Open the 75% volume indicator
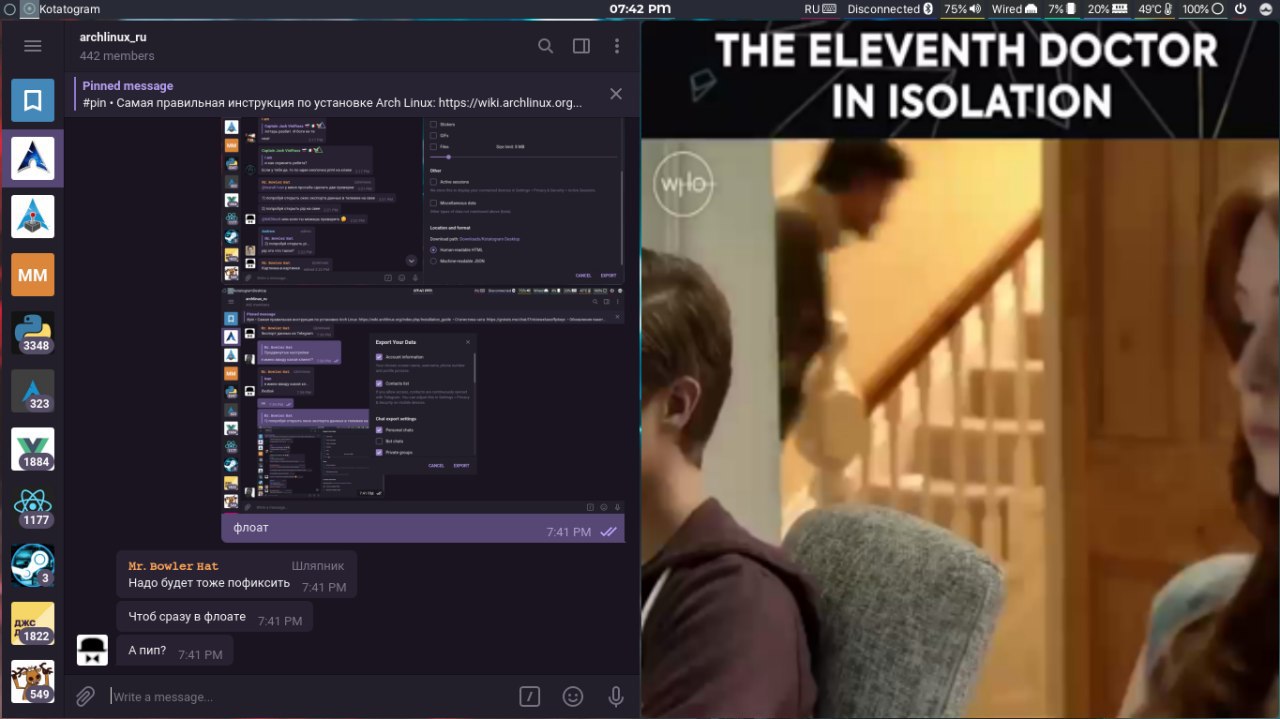The width and height of the screenshot is (1280, 719). point(962,9)
